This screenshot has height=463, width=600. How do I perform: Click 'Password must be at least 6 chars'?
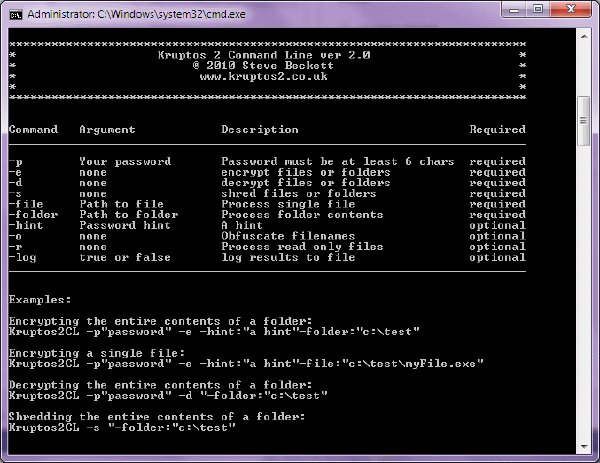[x=338, y=162]
